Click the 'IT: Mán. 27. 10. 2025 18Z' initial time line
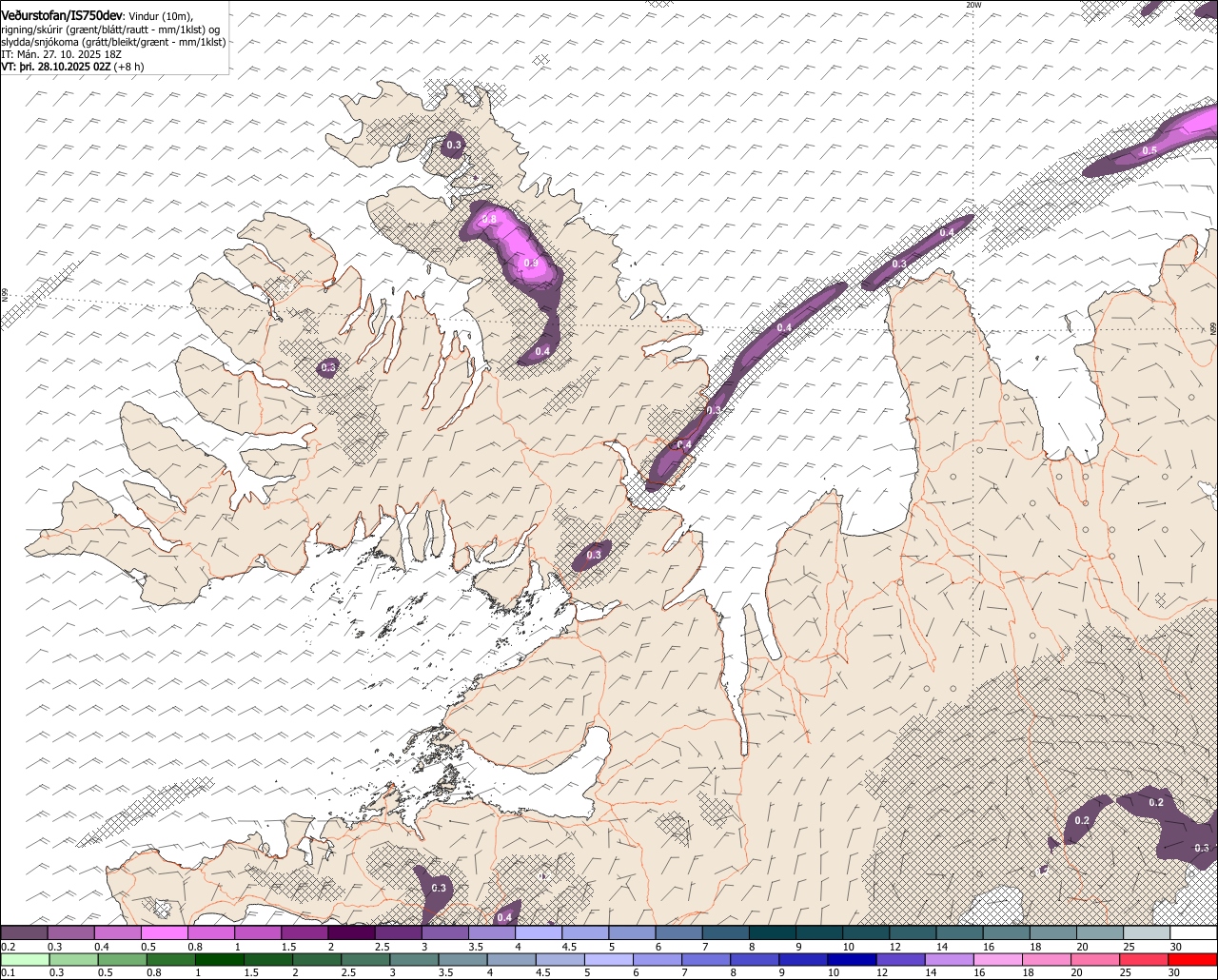The height and width of the screenshot is (980, 1218). pos(62,54)
